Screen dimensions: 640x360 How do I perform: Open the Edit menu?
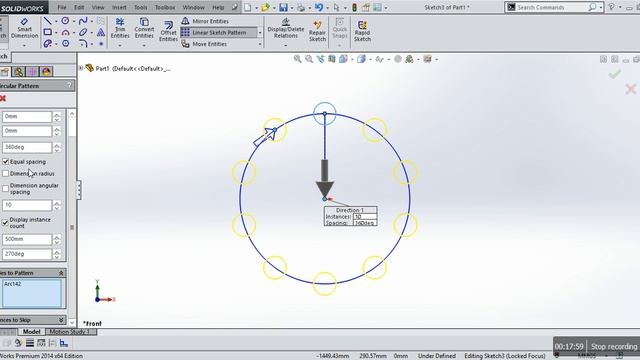coord(79,7)
